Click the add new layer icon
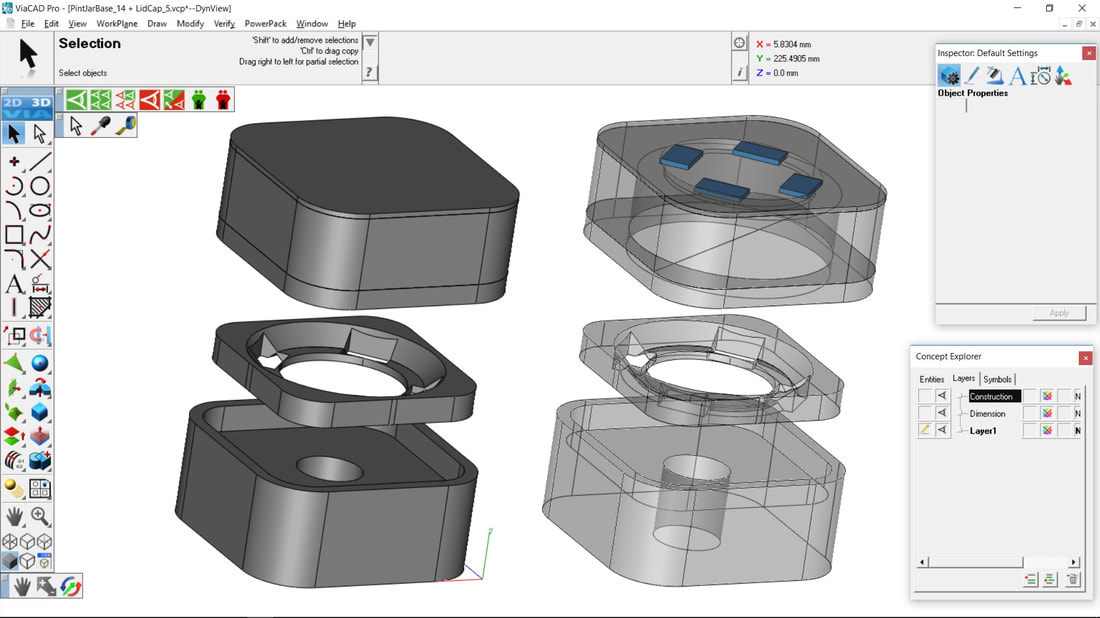 [1030, 580]
